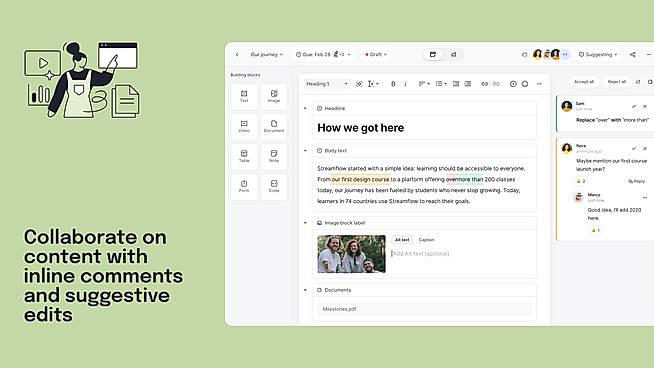The height and width of the screenshot is (368, 654).
Task: Apply italic formatting in toolbar
Action: tap(405, 84)
